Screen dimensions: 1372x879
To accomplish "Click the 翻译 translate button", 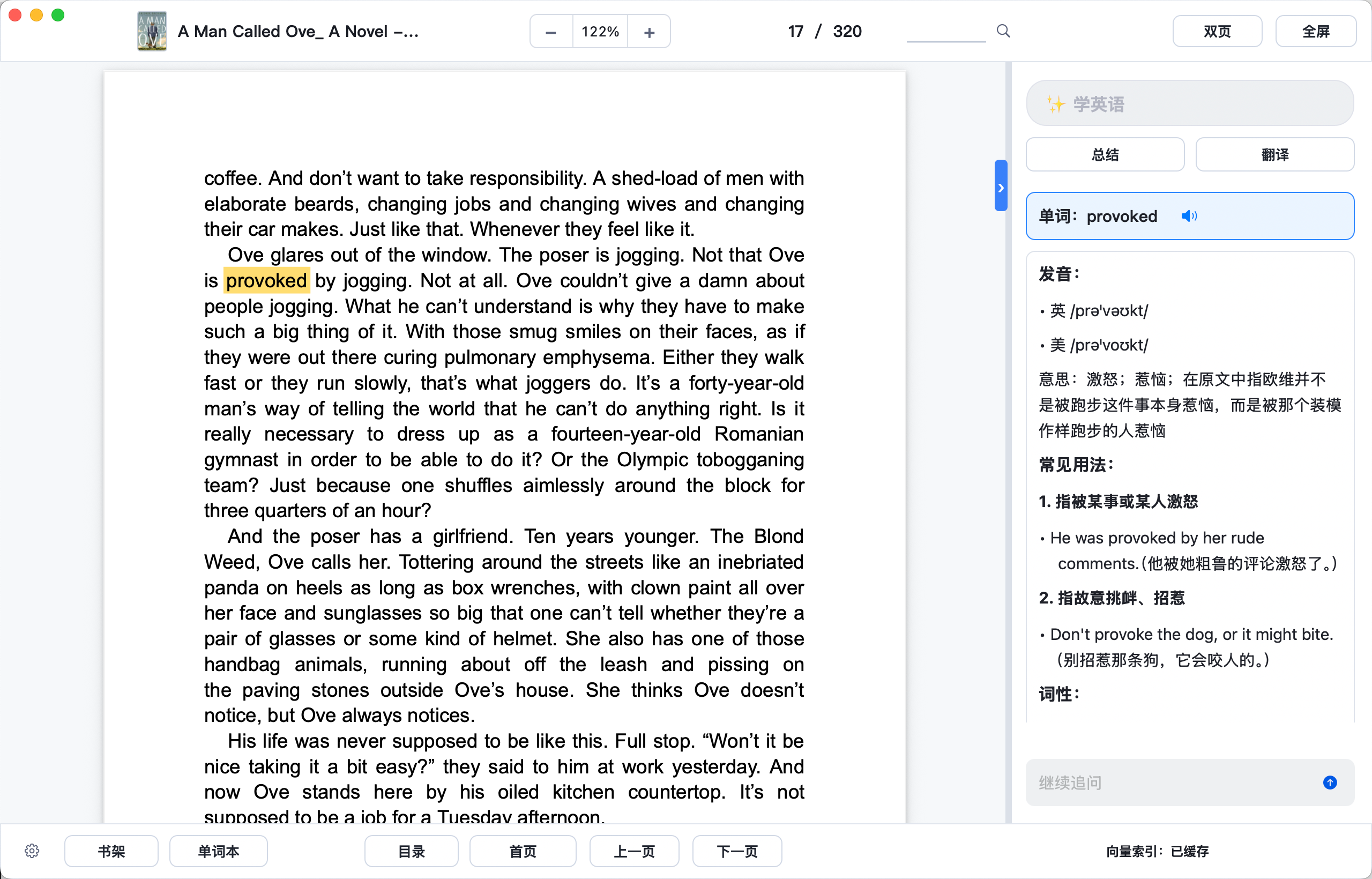I will pos(1274,154).
